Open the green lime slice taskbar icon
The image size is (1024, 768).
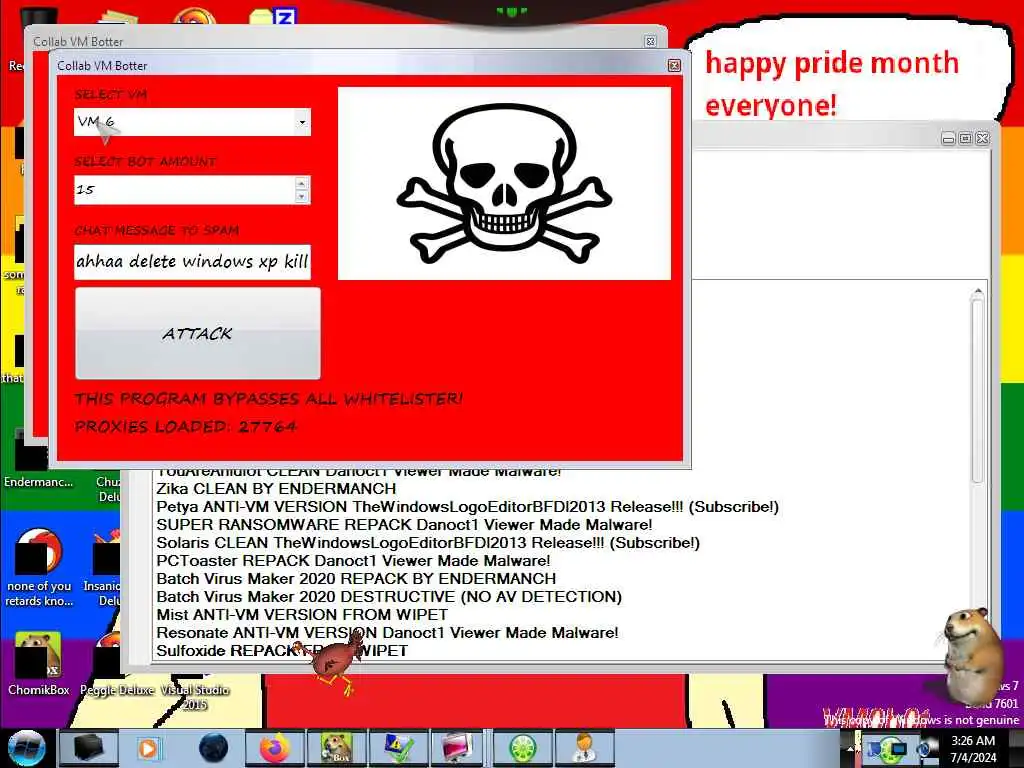click(x=523, y=748)
